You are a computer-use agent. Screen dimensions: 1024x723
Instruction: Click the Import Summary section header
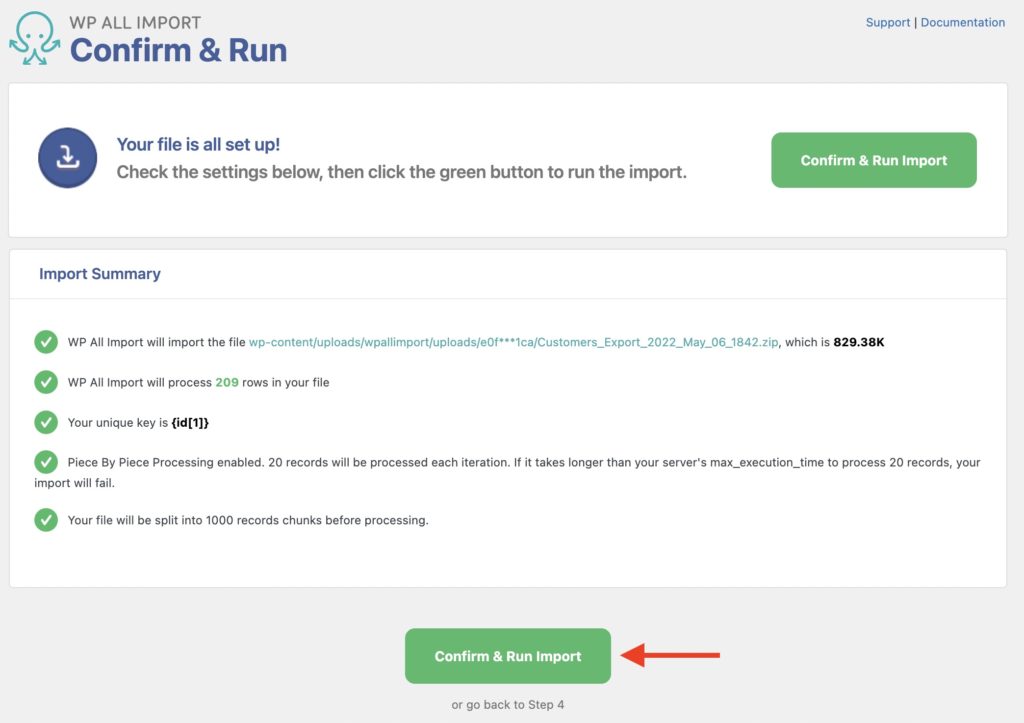click(99, 273)
